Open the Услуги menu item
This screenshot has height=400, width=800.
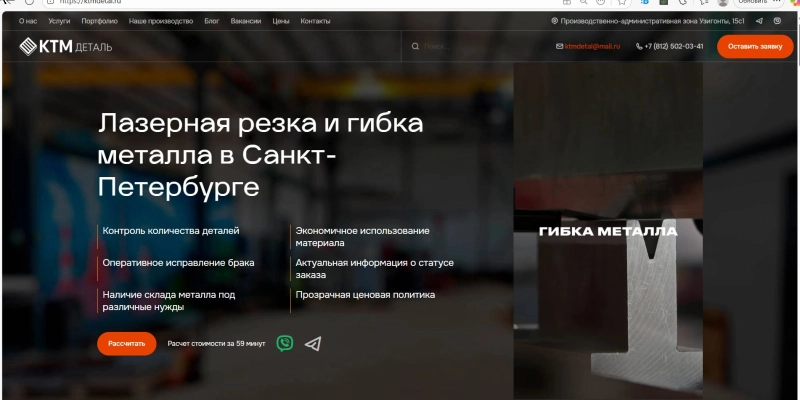[x=60, y=20]
